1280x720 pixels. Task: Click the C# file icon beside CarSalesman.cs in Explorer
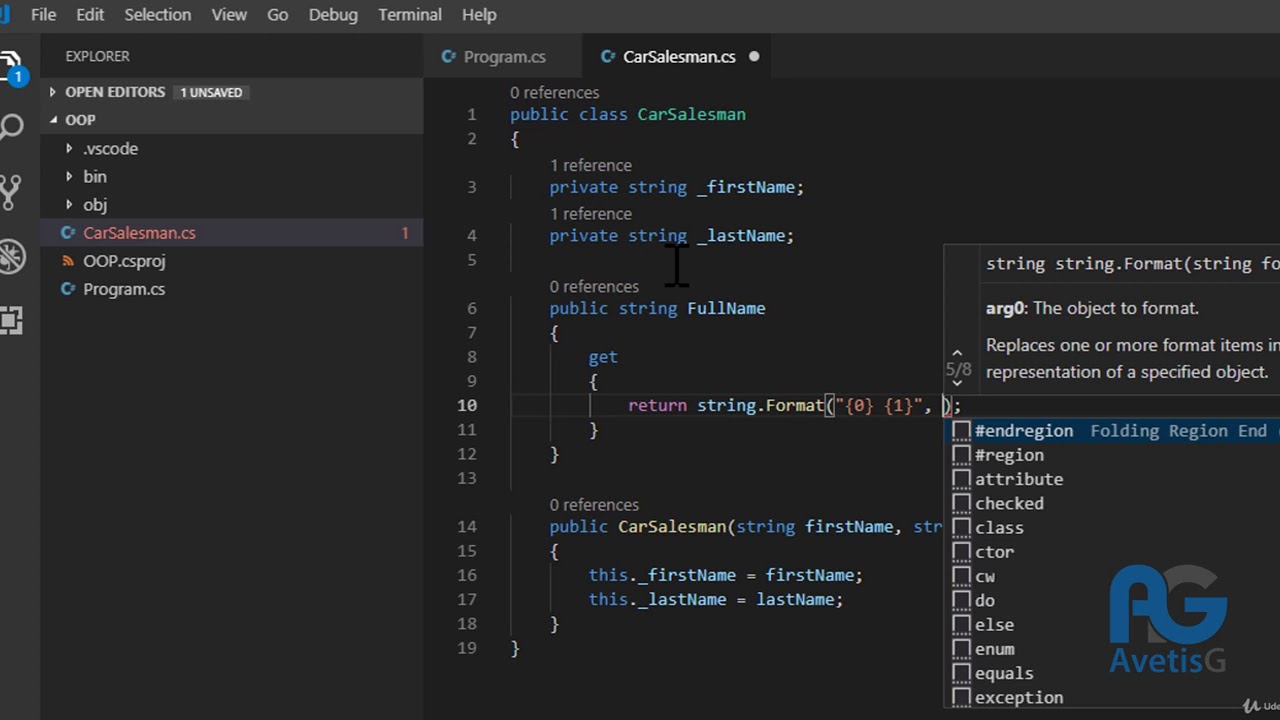(x=68, y=233)
